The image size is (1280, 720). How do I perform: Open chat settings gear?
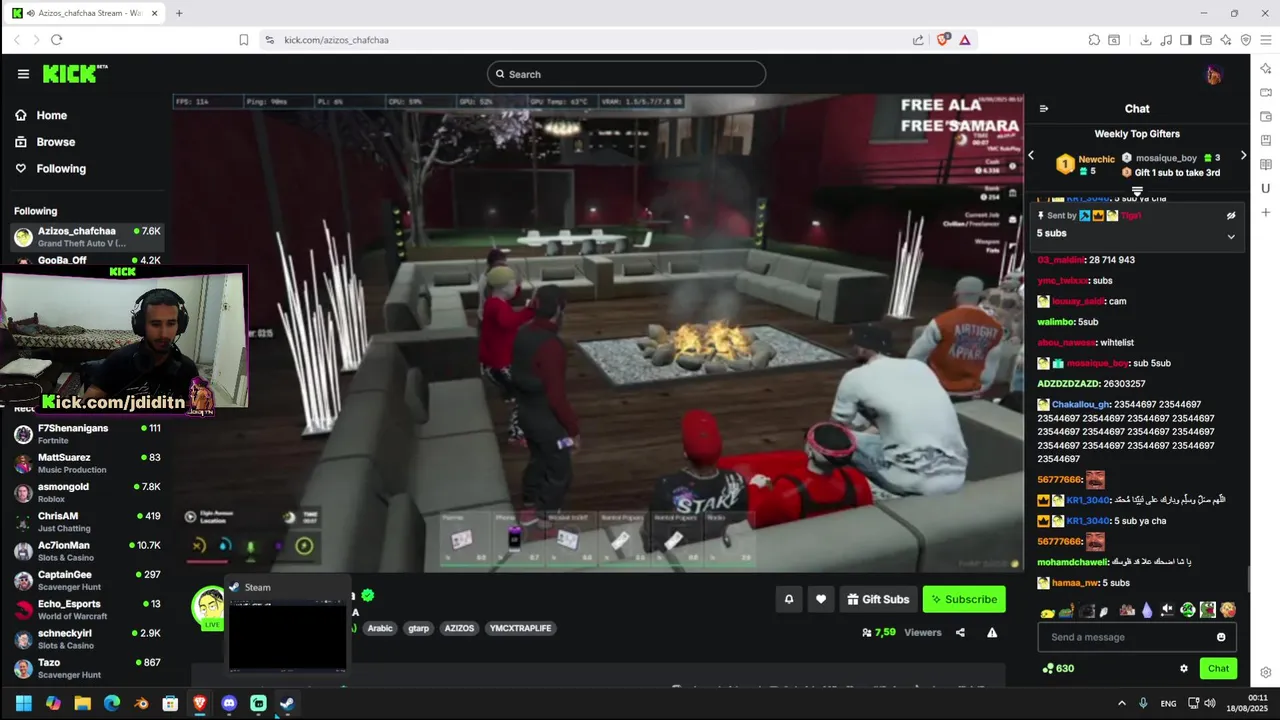[x=1184, y=669]
